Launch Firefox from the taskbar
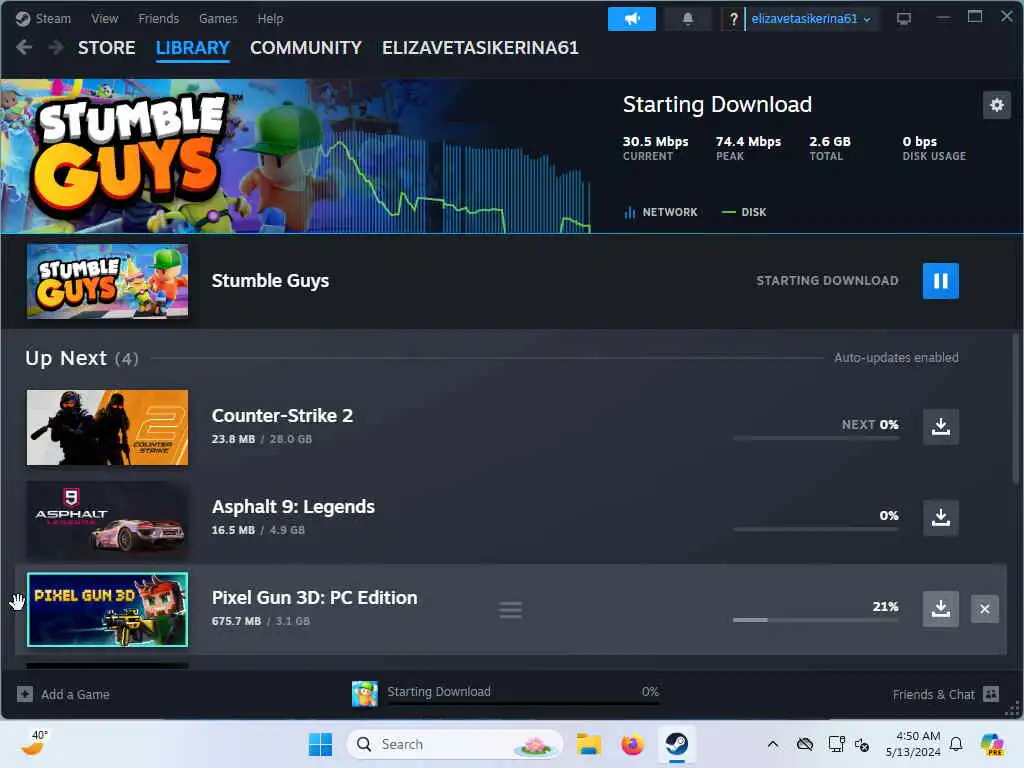 632,744
